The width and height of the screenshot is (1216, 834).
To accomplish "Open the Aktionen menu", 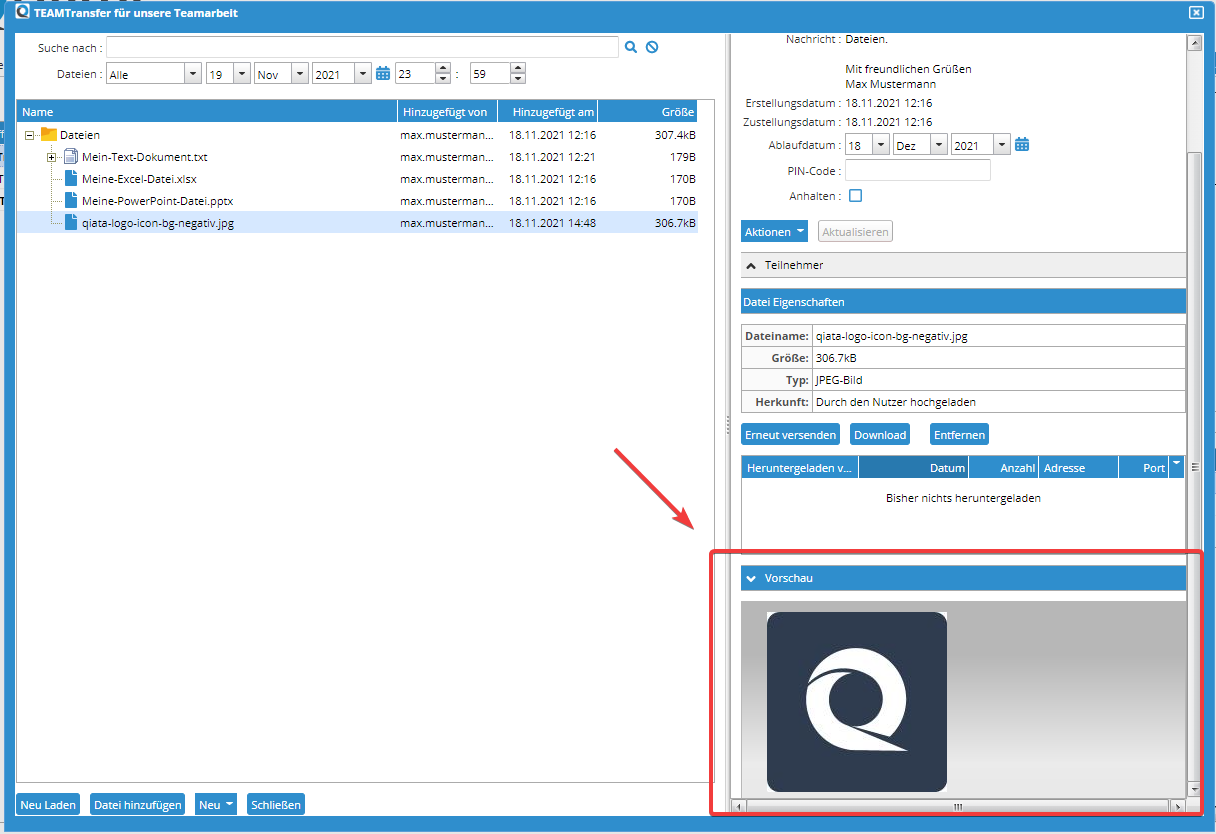I will (x=773, y=231).
